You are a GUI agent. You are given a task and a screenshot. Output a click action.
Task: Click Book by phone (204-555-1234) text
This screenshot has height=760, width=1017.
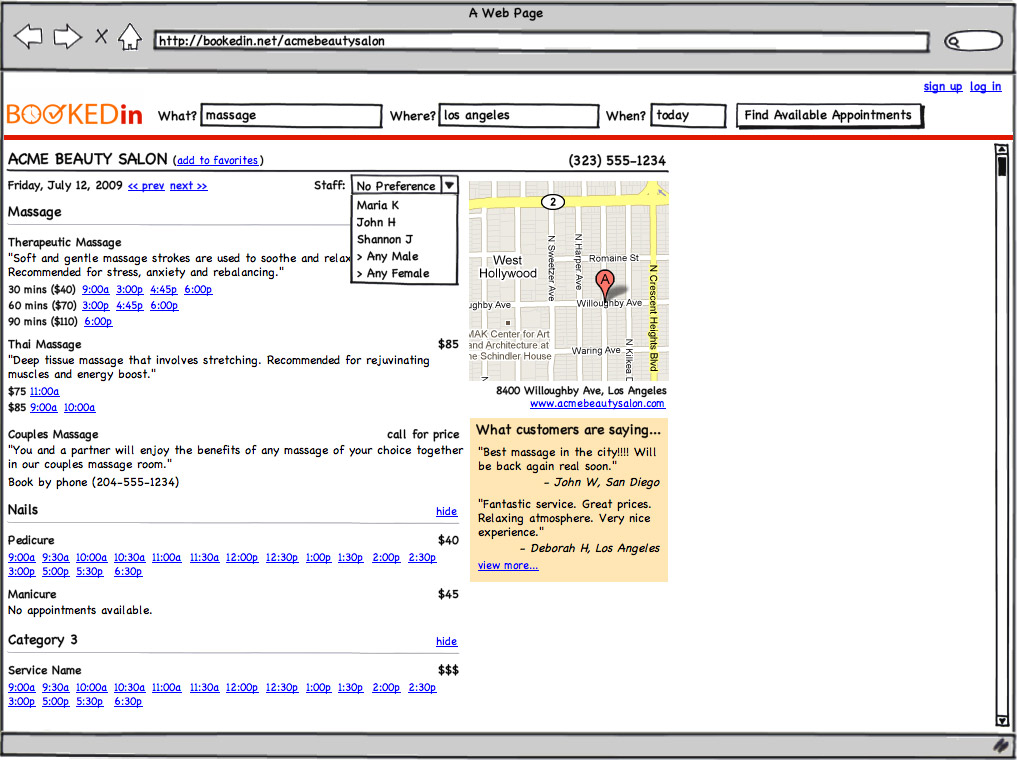click(x=93, y=482)
